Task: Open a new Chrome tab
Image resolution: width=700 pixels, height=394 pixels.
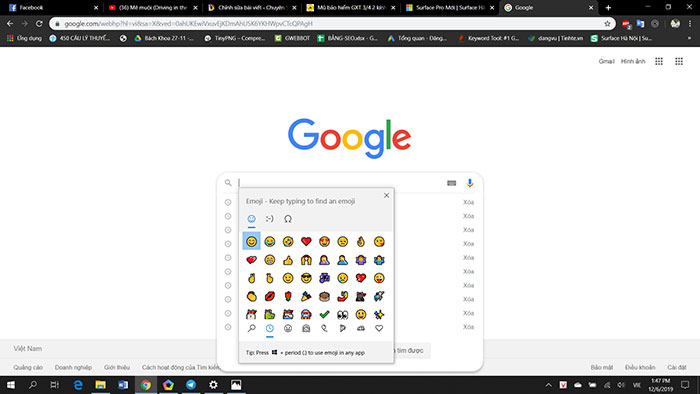Action: [x=608, y=8]
